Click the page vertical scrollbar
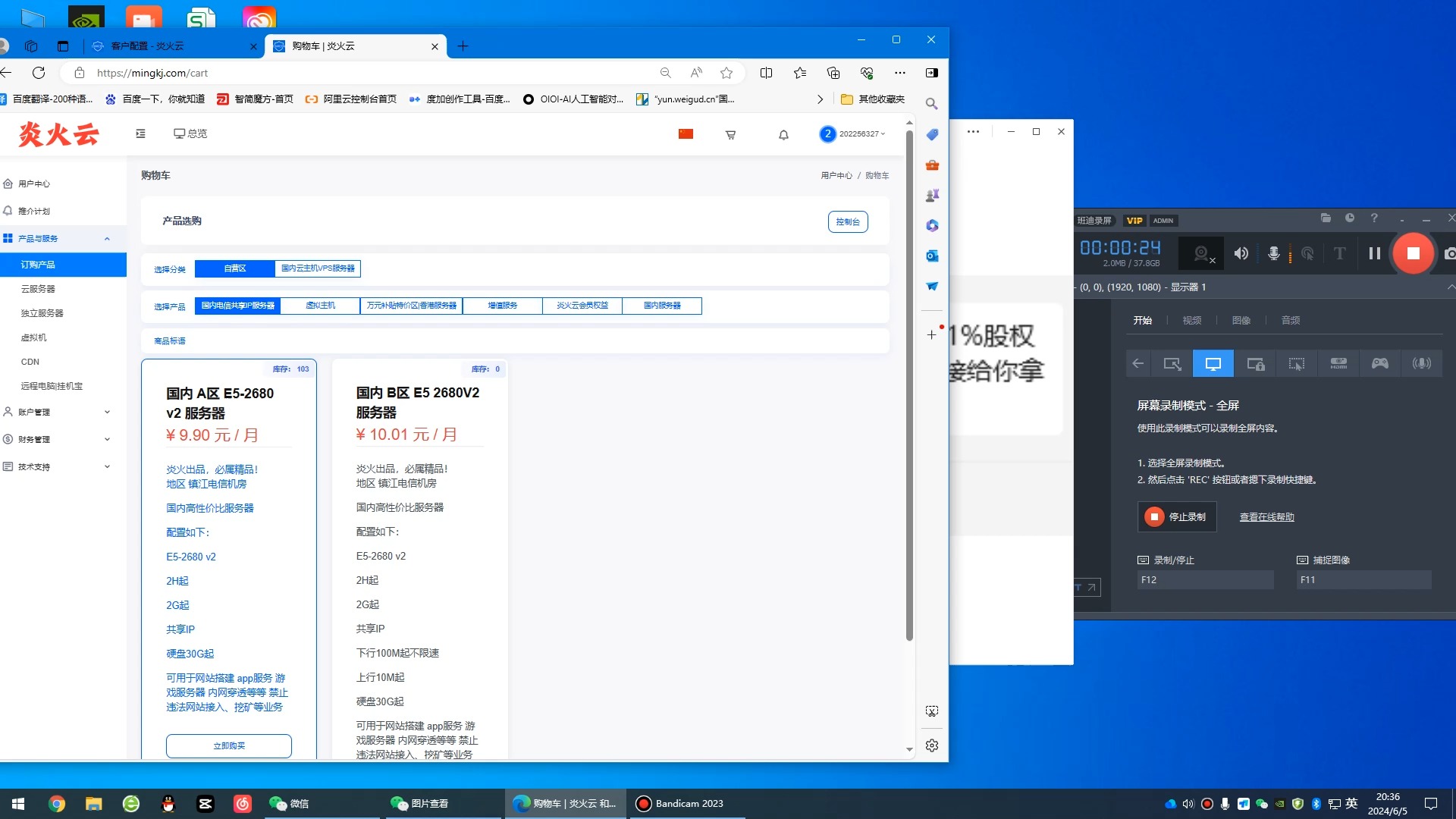The width and height of the screenshot is (1456, 819). point(909,387)
